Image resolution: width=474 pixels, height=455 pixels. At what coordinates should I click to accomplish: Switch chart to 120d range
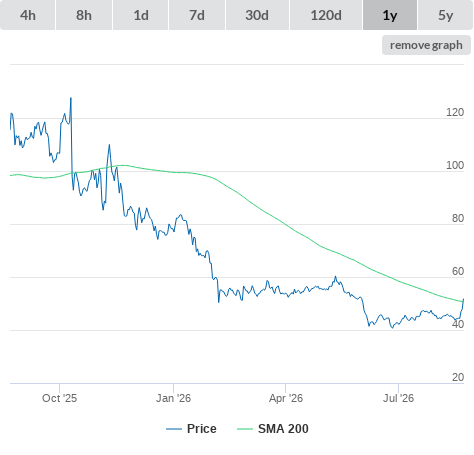(x=326, y=15)
